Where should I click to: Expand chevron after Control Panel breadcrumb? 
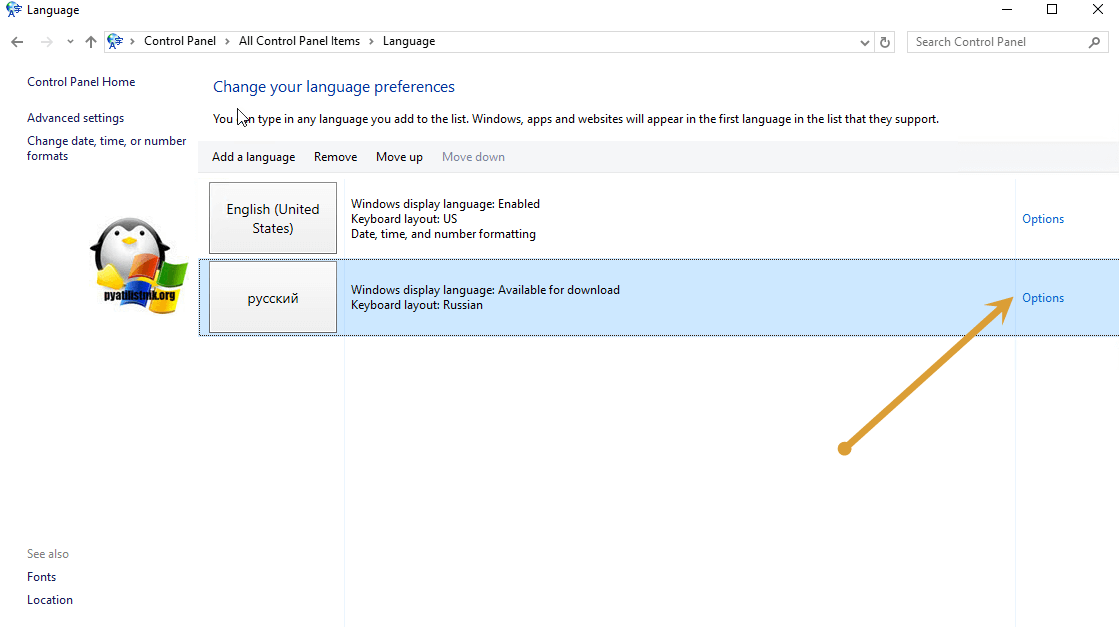(x=227, y=42)
